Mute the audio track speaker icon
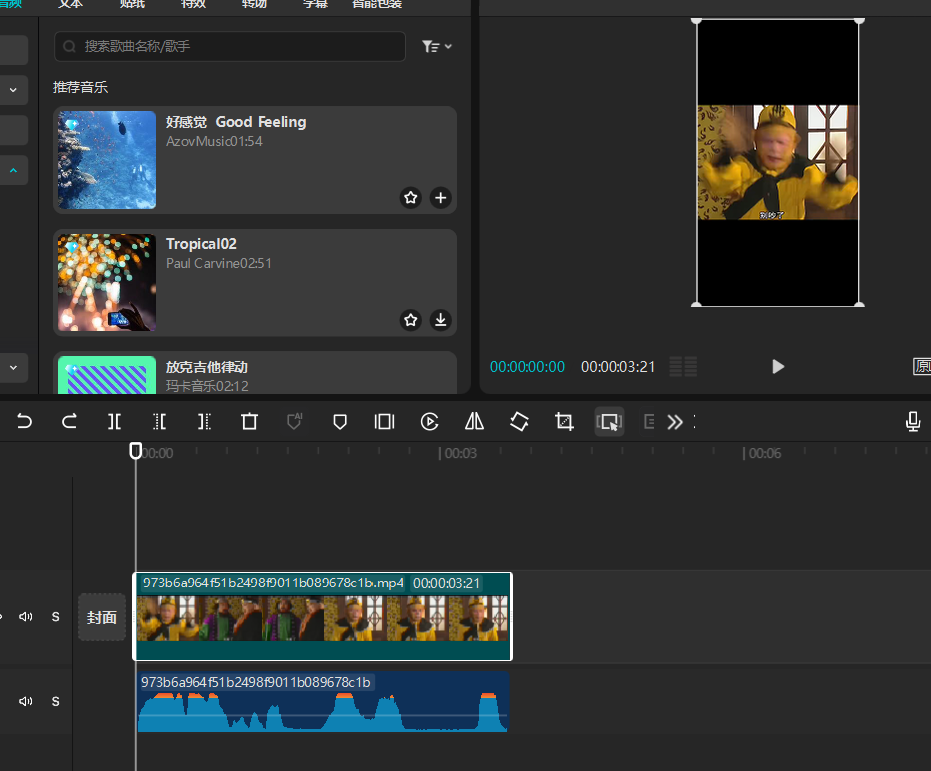Viewport: 931px width, 771px height. [26, 701]
